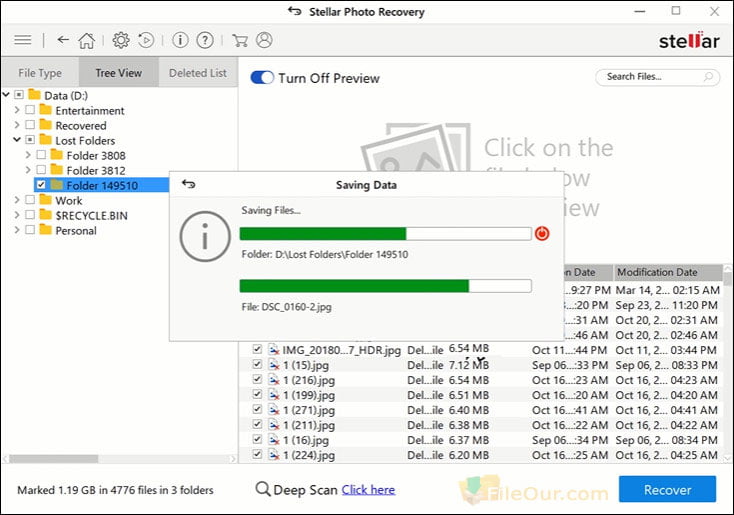
Task: Collapse the Data (D:) tree node
Action: click(6, 95)
